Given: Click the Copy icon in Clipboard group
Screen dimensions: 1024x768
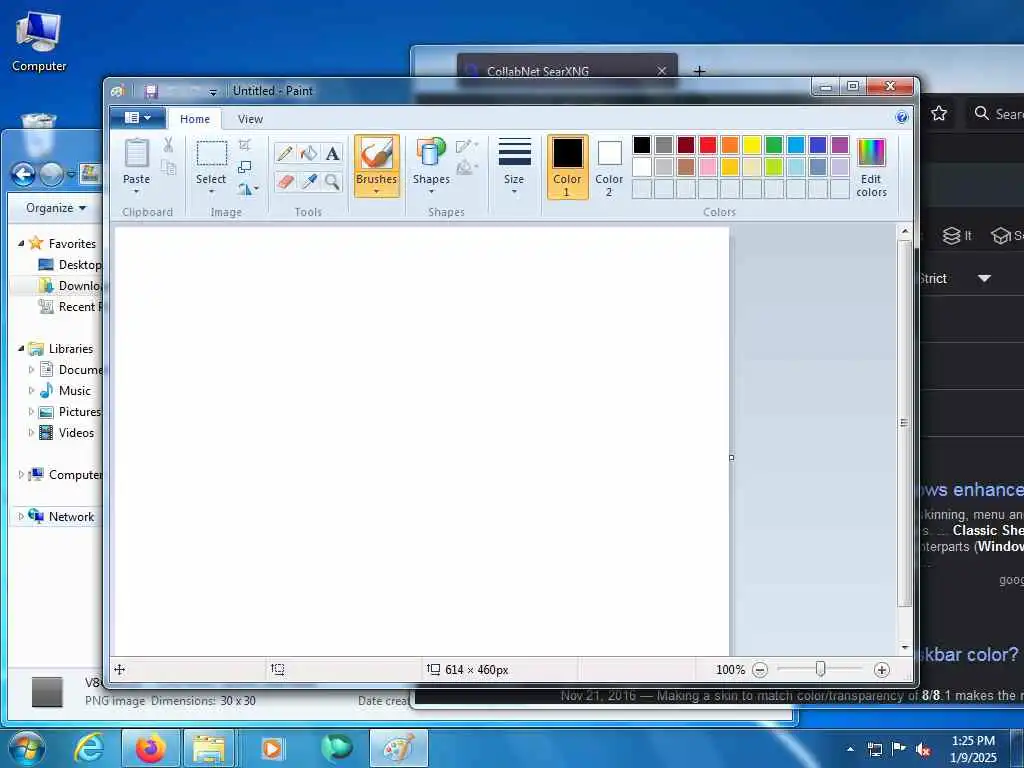Looking at the screenshot, I should (168, 168).
